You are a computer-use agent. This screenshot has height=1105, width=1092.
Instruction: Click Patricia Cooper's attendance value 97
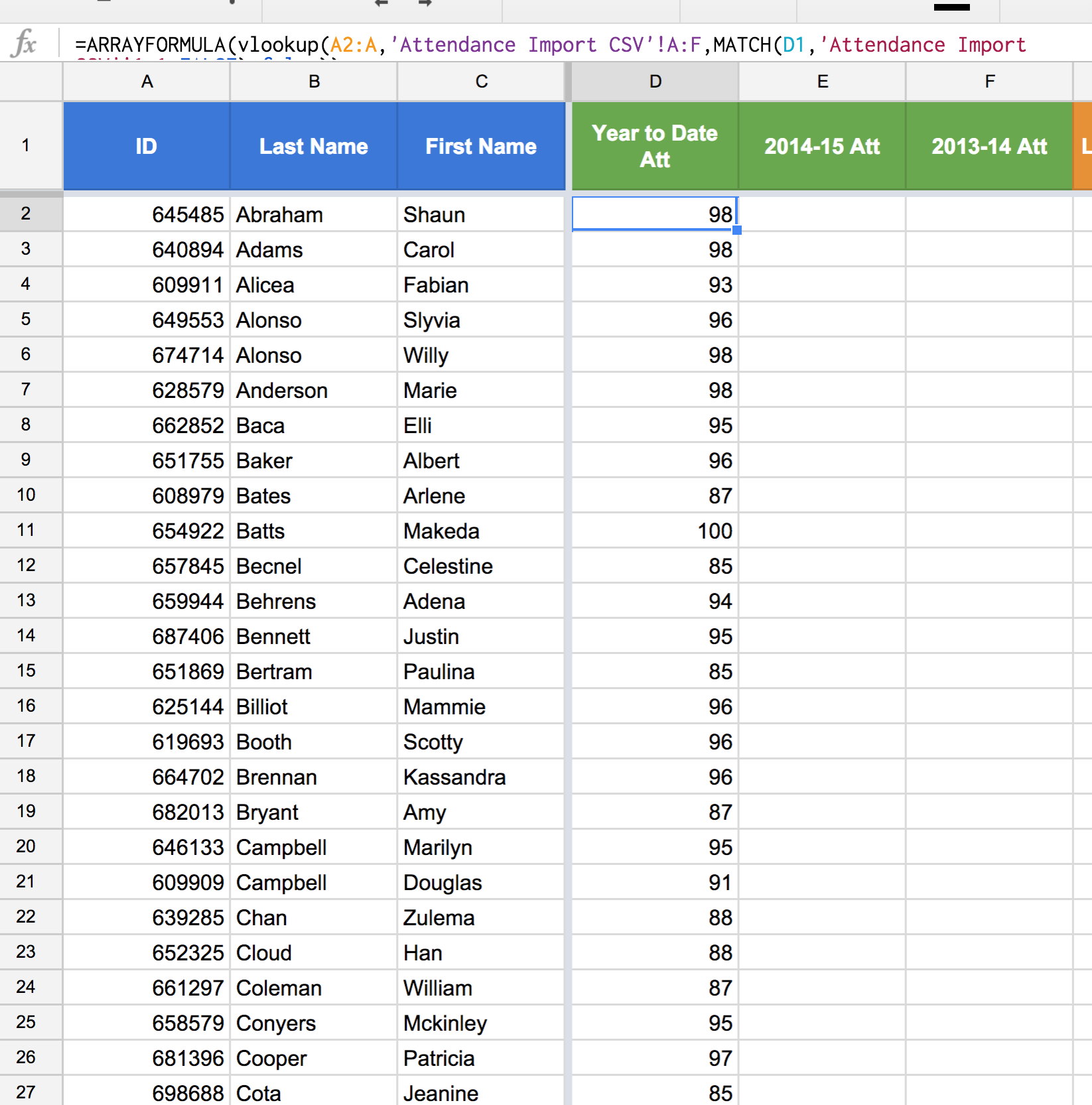(655, 1058)
